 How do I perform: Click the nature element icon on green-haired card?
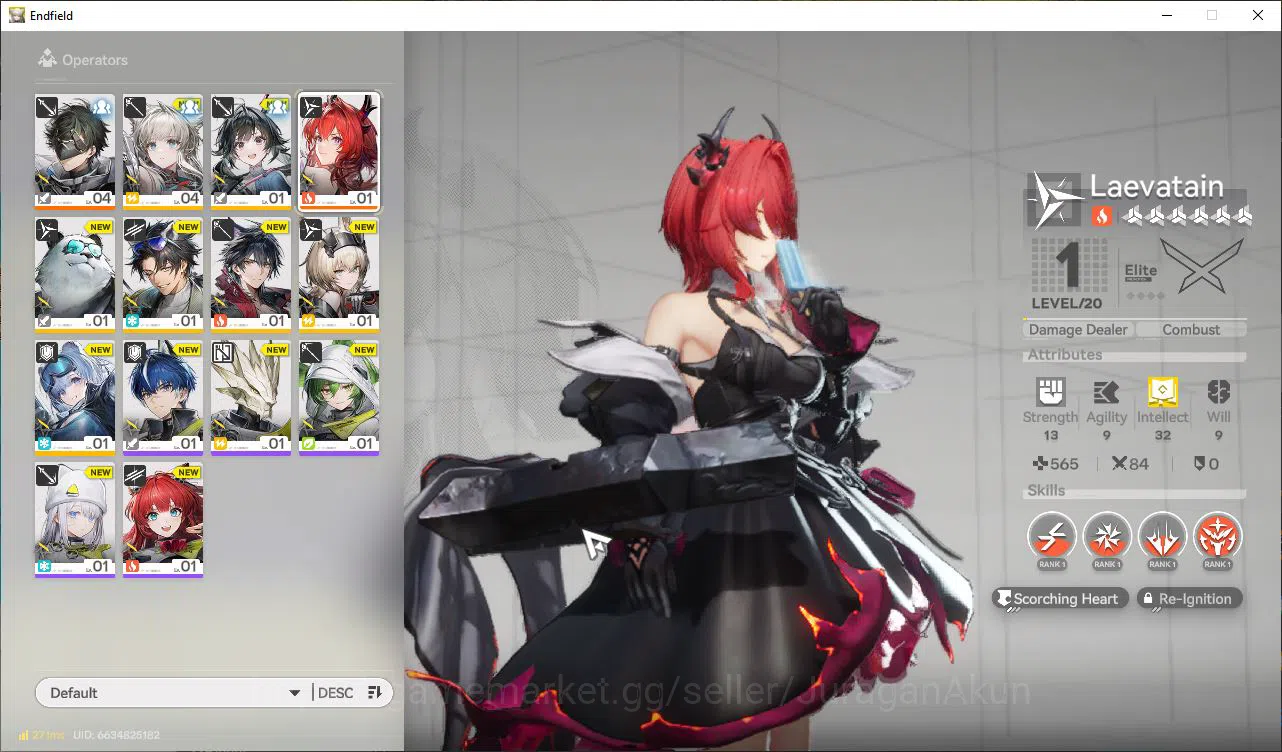pos(308,444)
